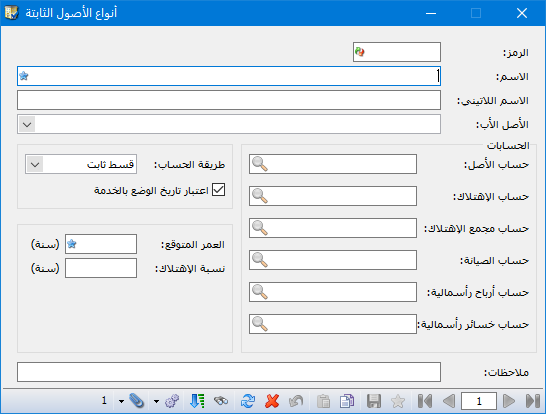Click the save floppy disk icon
The width and height of the screenshot is (546, 414).
click(374, 401)
